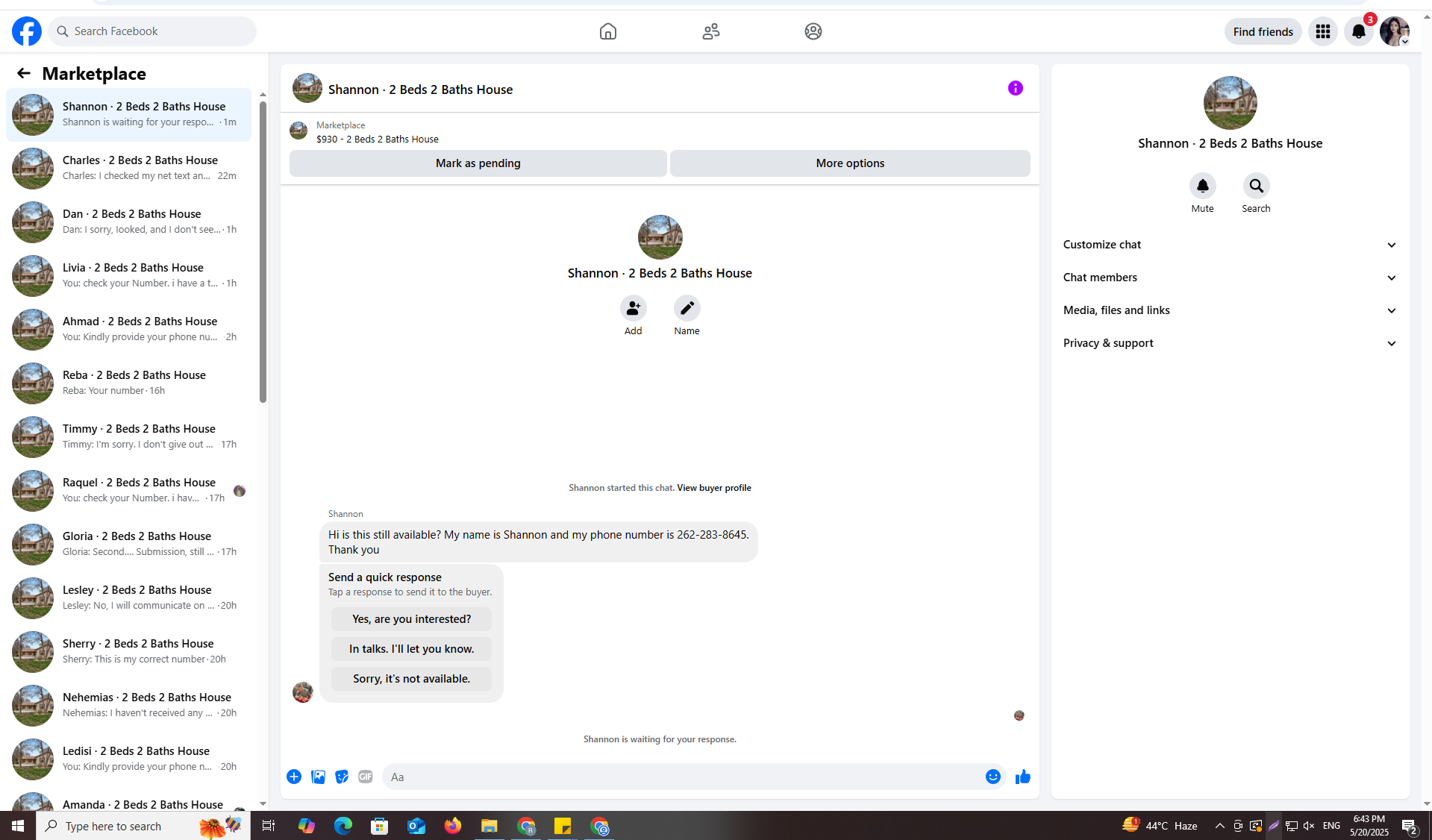Open the account profile picture menu
The width and height of the screenshot is (1432, 840).
tap(1394, 31)
